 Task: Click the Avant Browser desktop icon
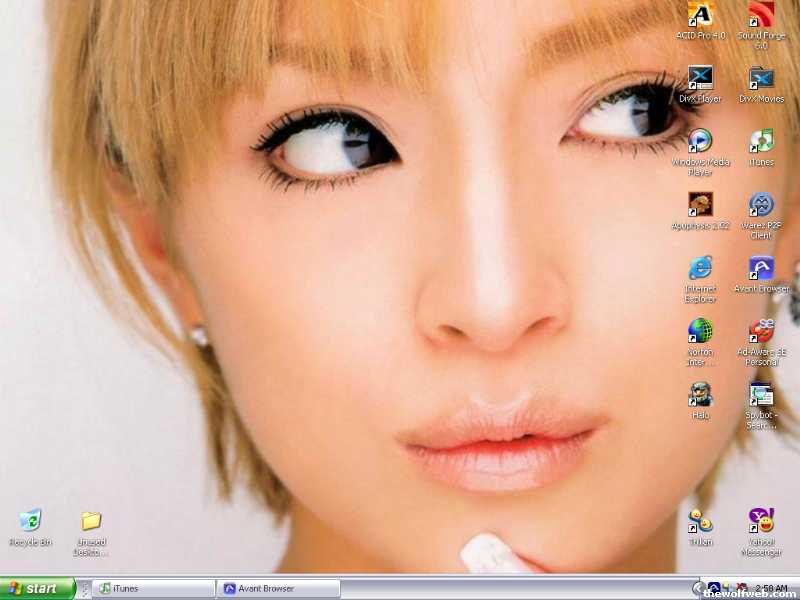(x=761, y=268)
